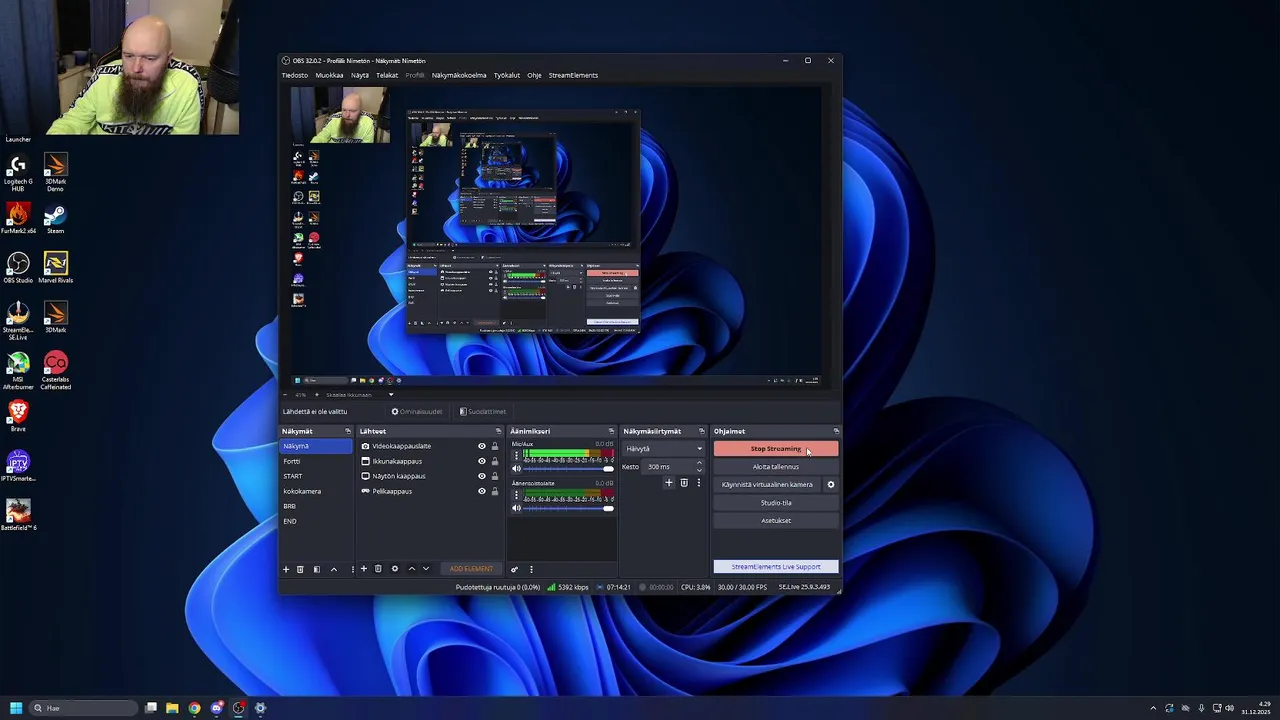
Task: Move the scene up with the Näkymät arrow
Action: click(334, 569)
